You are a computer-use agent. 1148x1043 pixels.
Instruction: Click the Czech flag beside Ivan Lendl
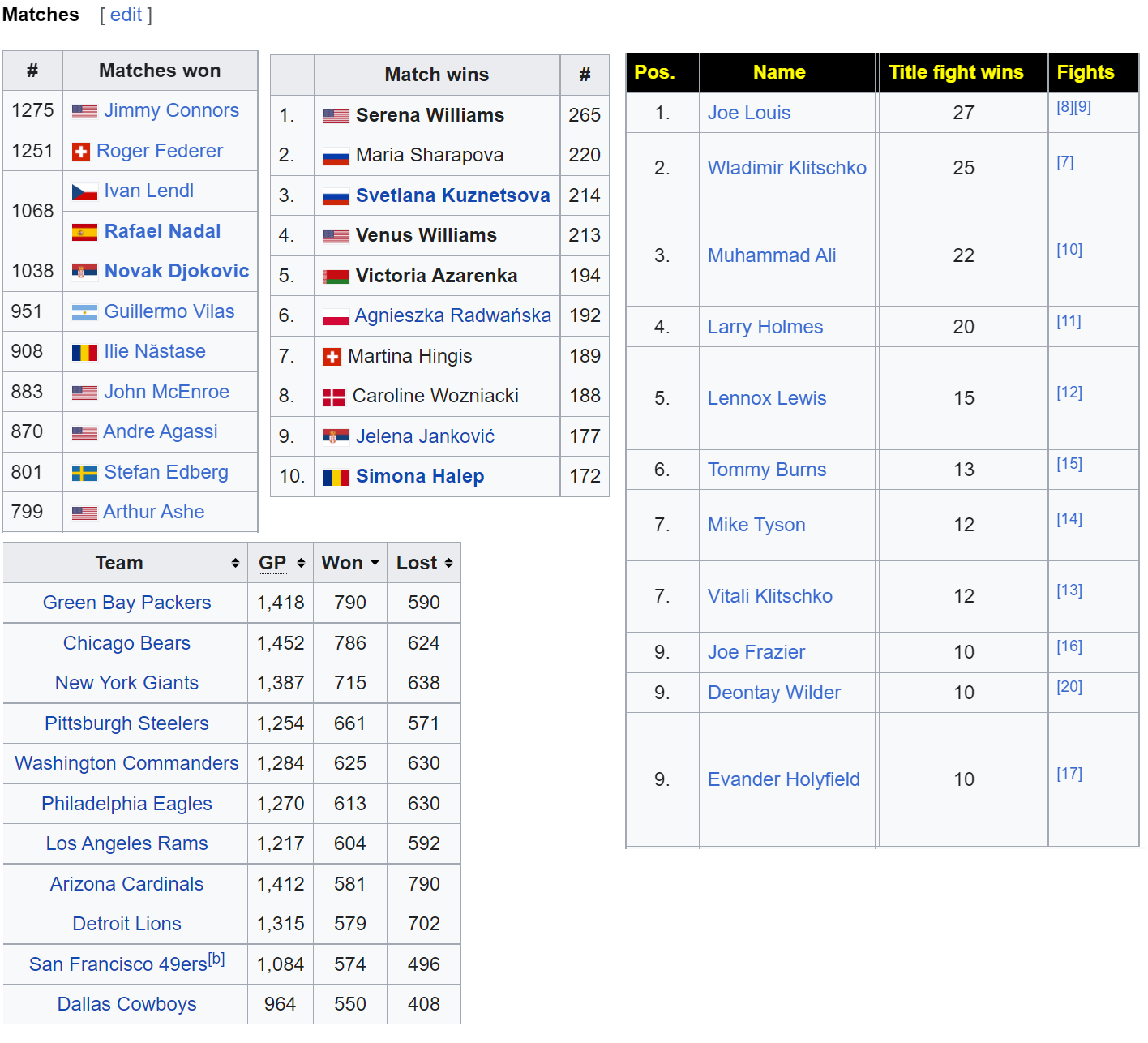pos(84,192)
